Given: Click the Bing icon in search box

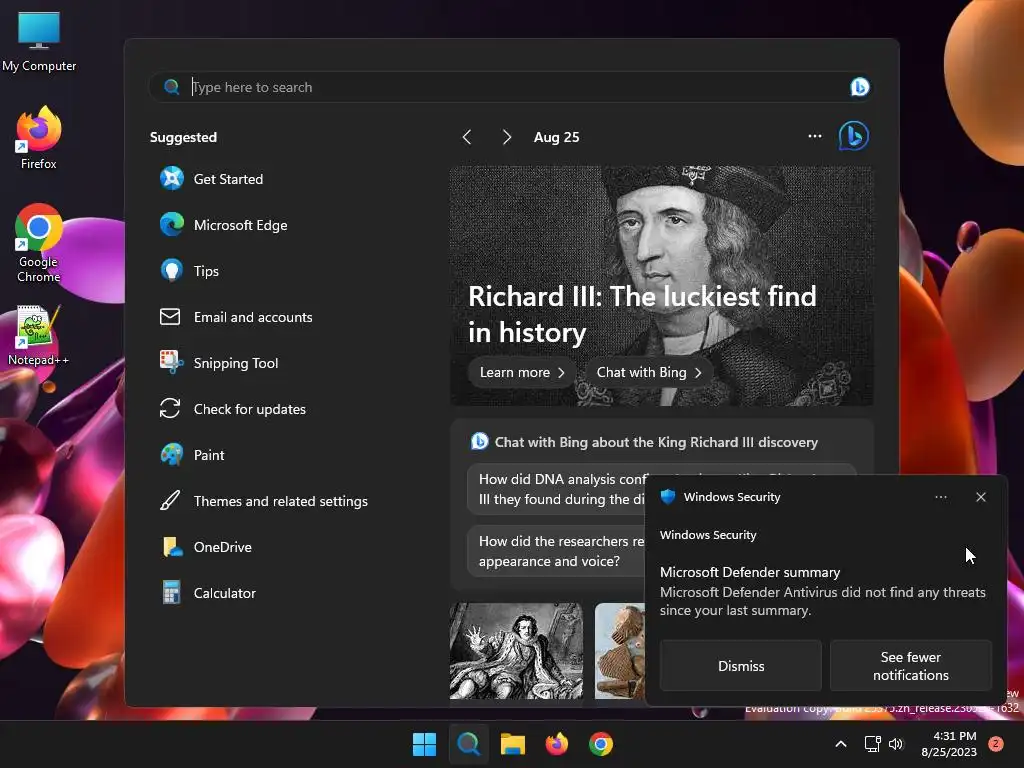Looking at the screenshot, I should pyautogui.click(x=859, y=87).
